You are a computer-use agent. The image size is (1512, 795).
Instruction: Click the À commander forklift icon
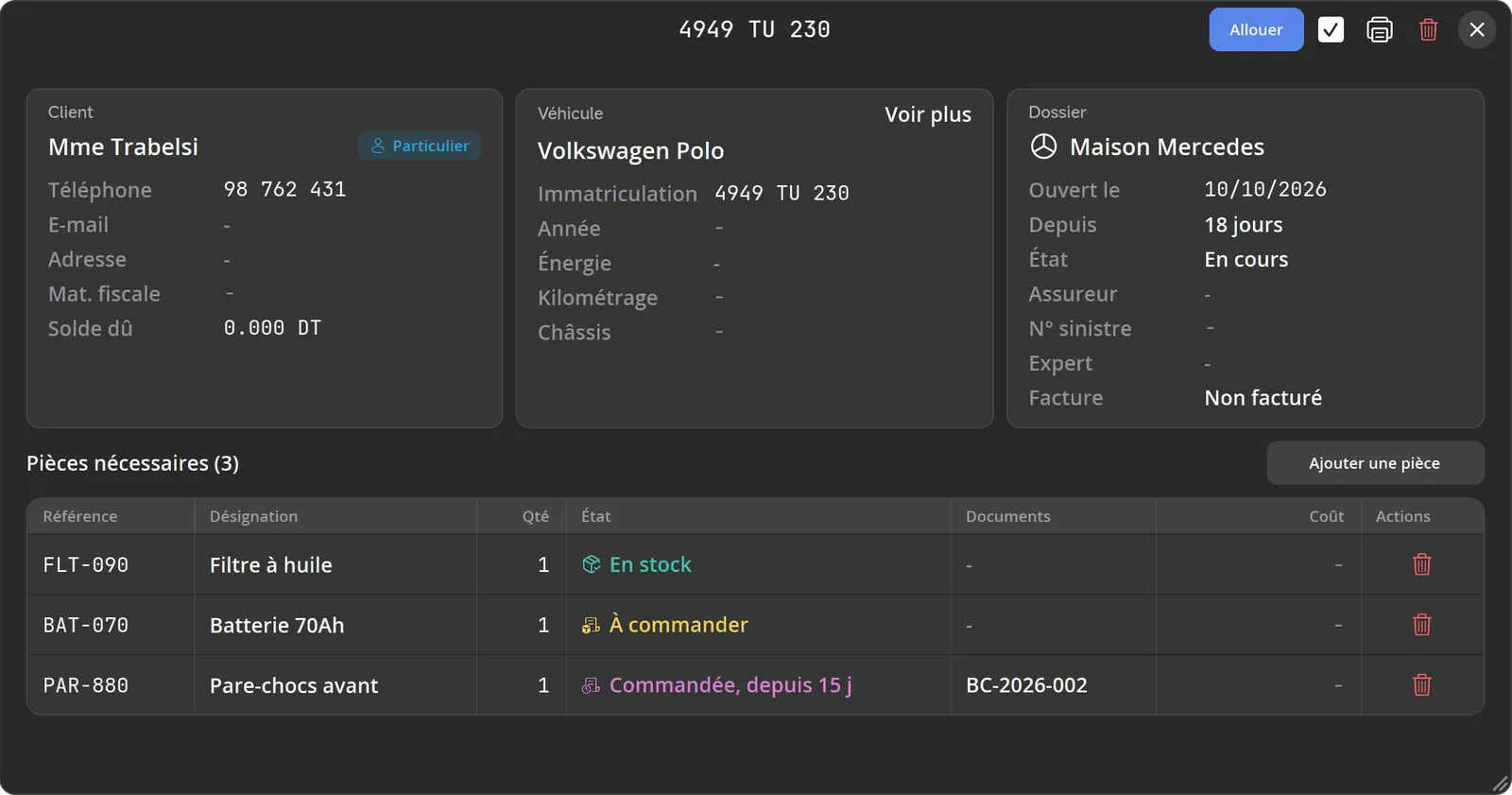(x=591, y=626)
